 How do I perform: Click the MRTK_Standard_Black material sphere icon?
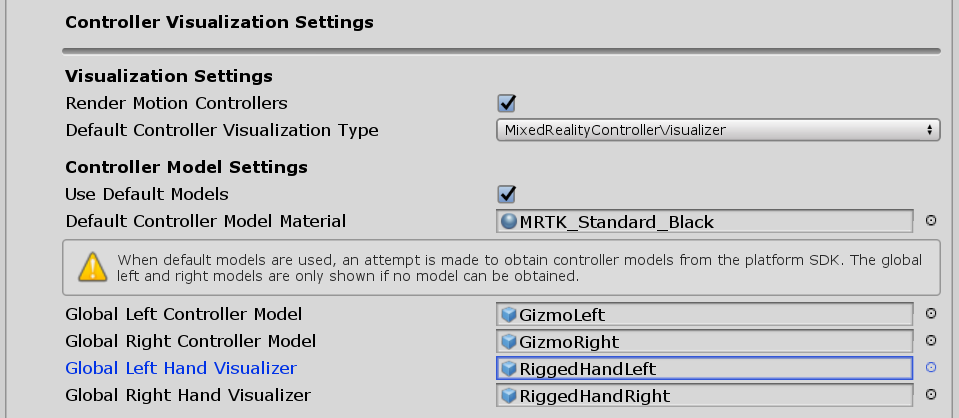click(509, 221)
